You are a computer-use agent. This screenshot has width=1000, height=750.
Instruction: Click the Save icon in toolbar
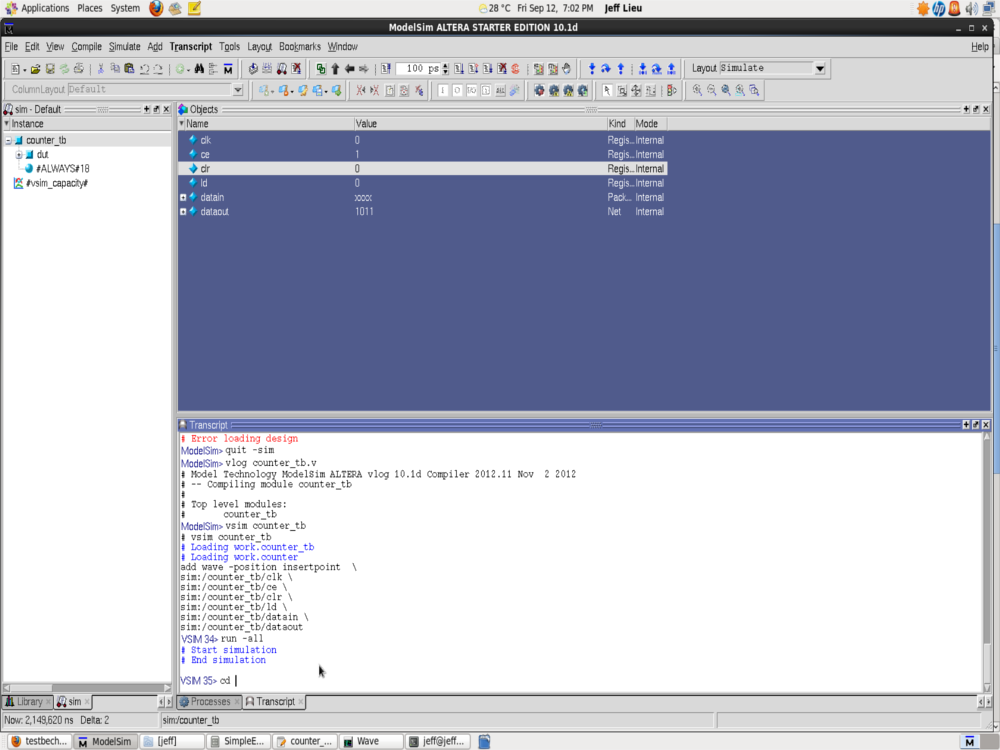50,69
